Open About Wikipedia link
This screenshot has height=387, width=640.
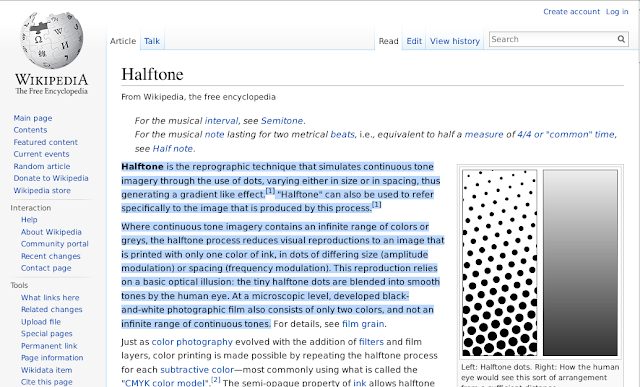[x=51, y=232]
